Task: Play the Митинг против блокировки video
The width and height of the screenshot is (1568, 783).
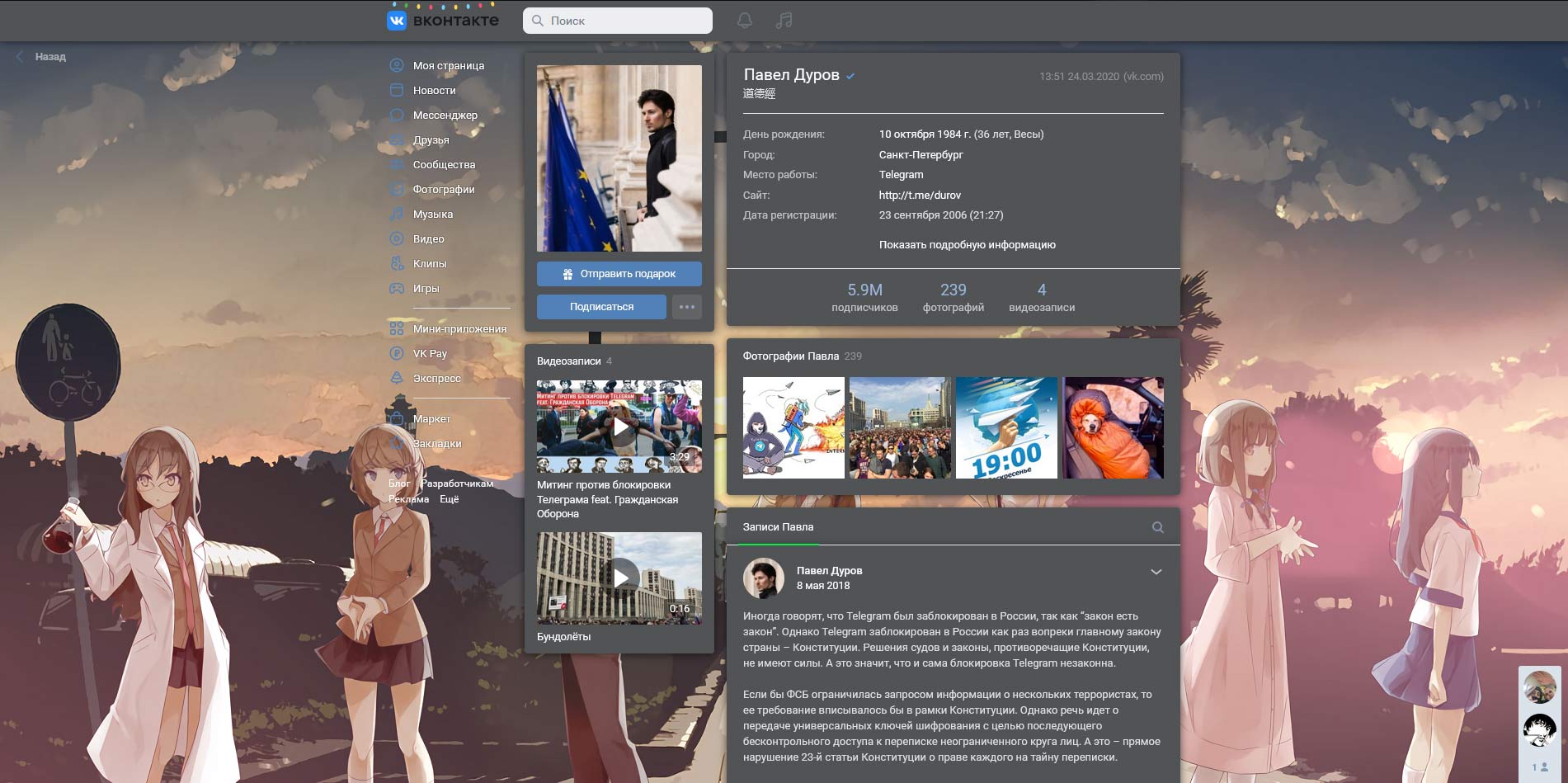Action: point(619,427)
